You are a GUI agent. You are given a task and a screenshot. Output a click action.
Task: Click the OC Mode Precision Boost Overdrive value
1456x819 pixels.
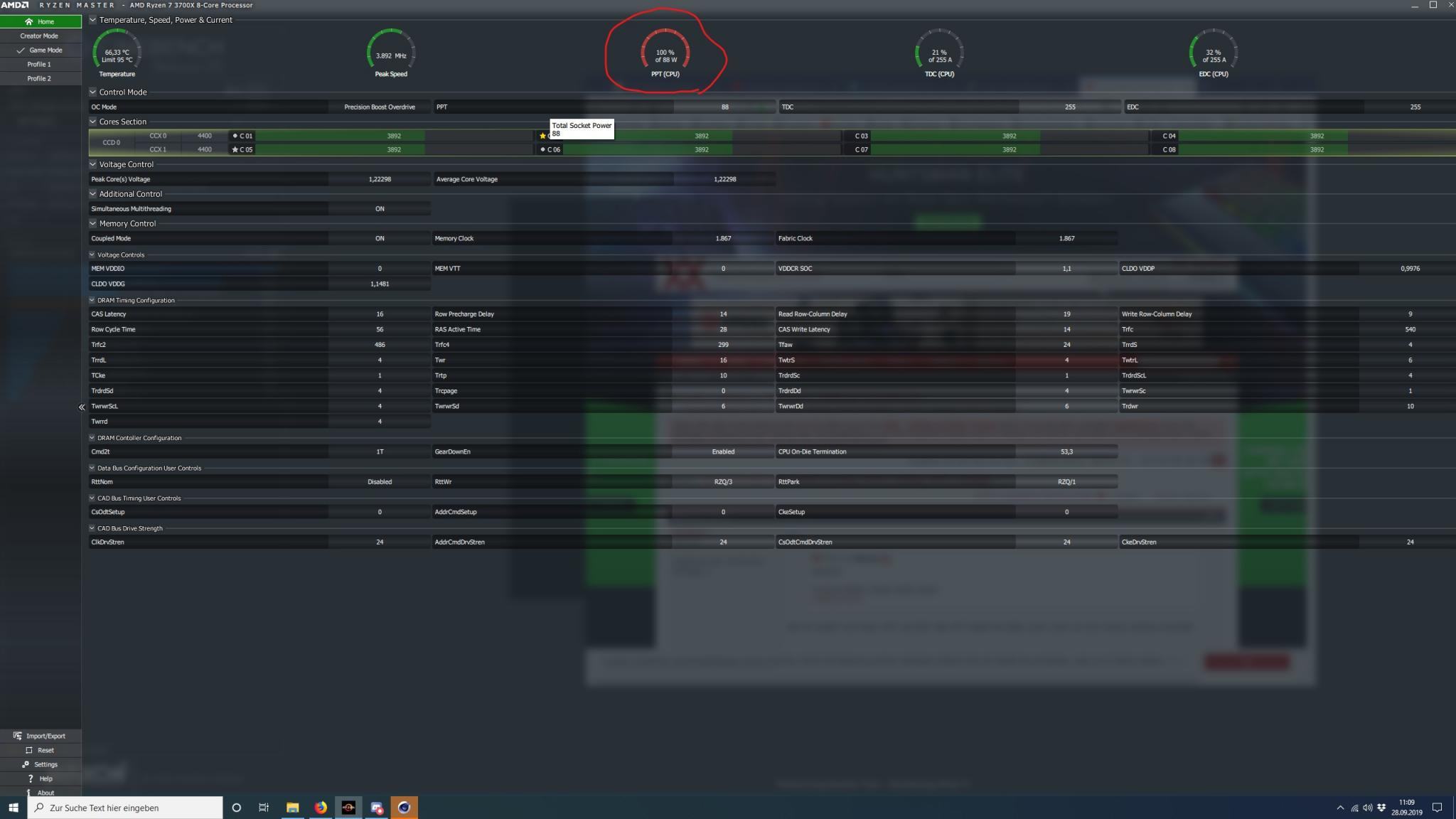click(380, 107)
